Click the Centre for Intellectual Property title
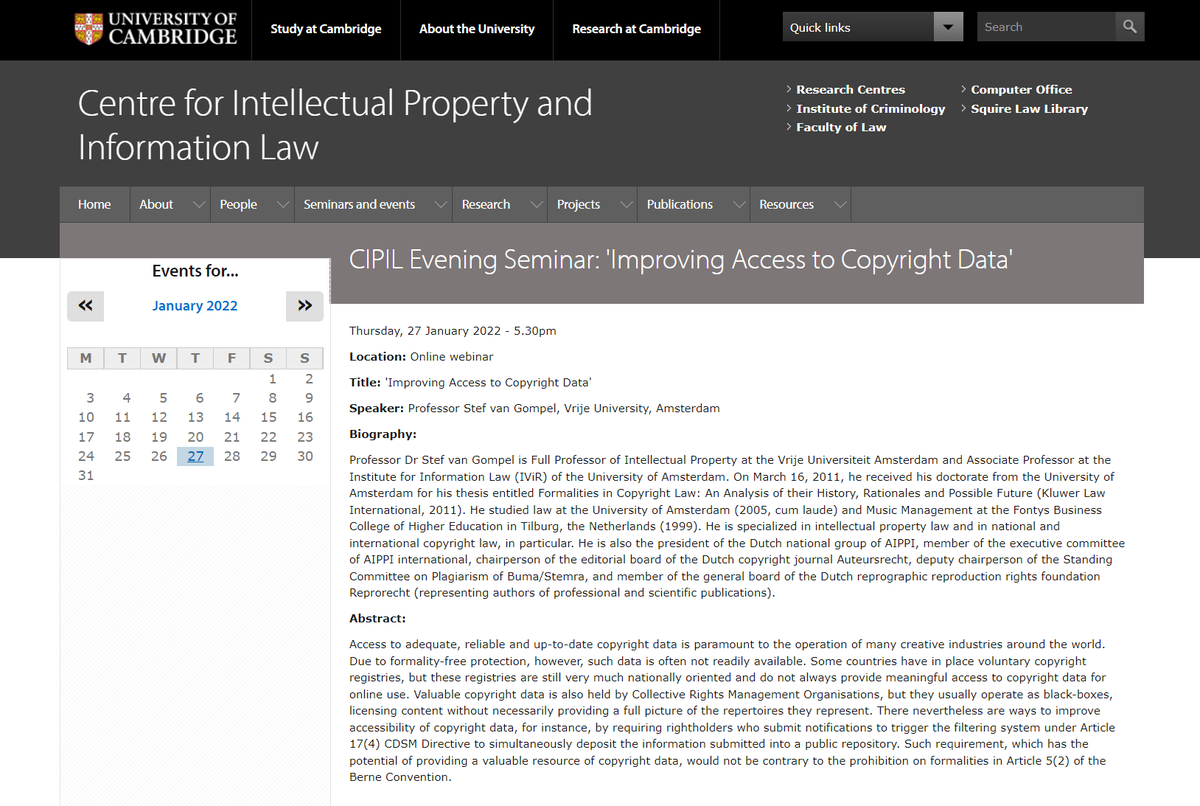This screenshot has width=1200, height=806. 335,125
